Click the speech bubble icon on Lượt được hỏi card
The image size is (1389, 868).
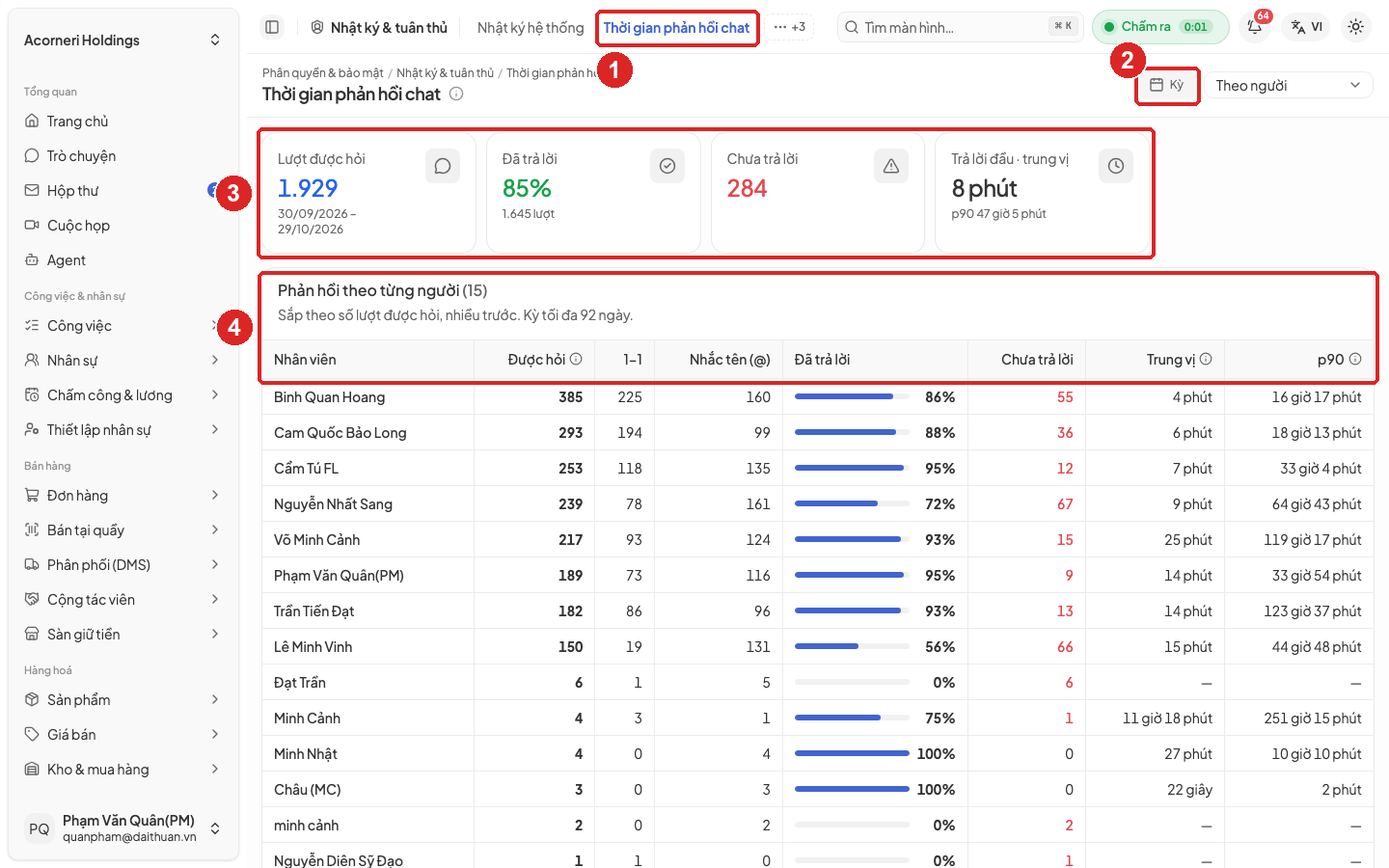pyautogui.click(x=443, y=166)
